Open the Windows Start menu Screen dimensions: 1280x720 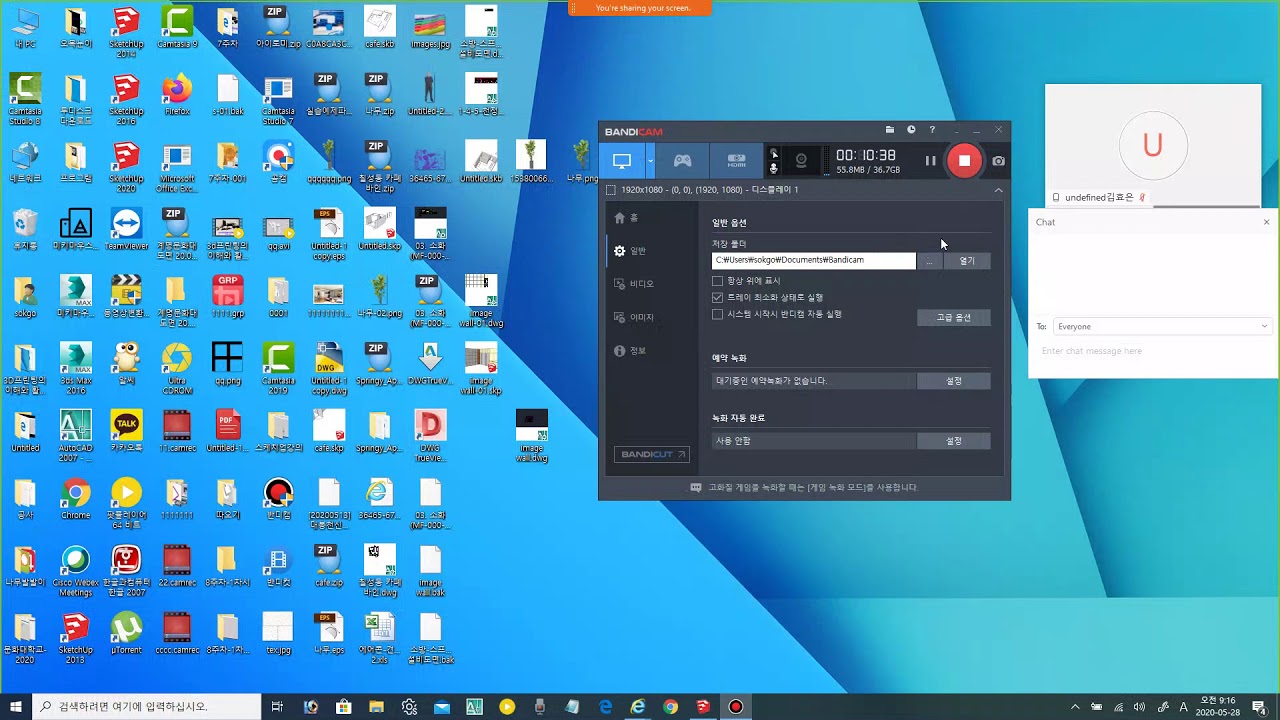tap(15, 707)
